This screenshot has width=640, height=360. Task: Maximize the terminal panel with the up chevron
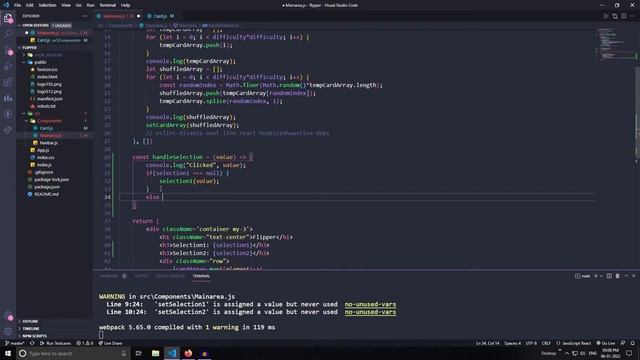pos(626,276)
